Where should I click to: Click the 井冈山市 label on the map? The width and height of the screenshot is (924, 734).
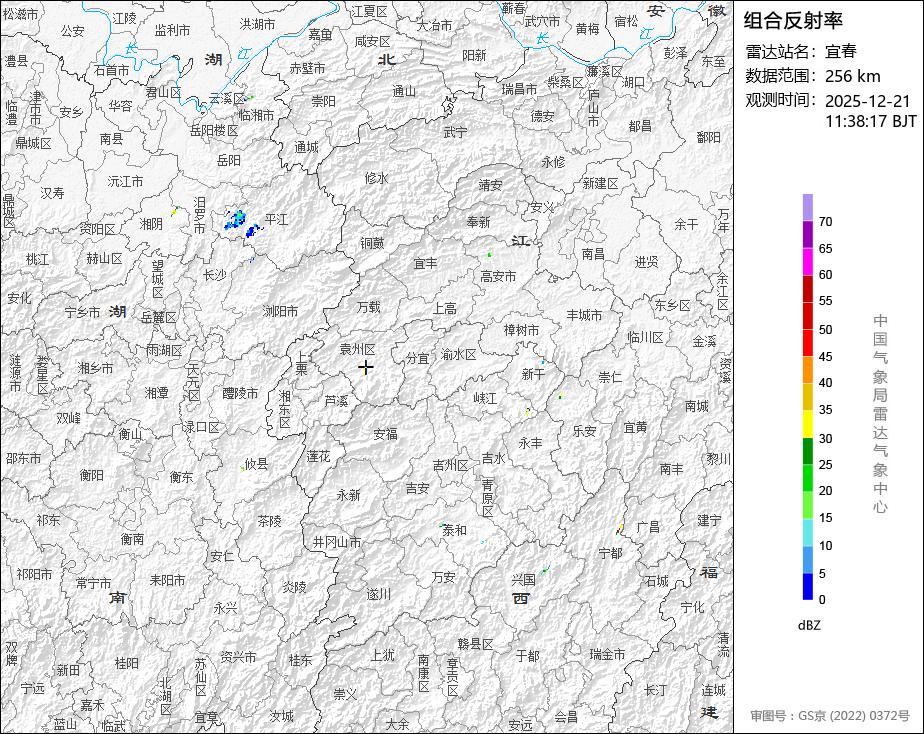pos(336,542)
